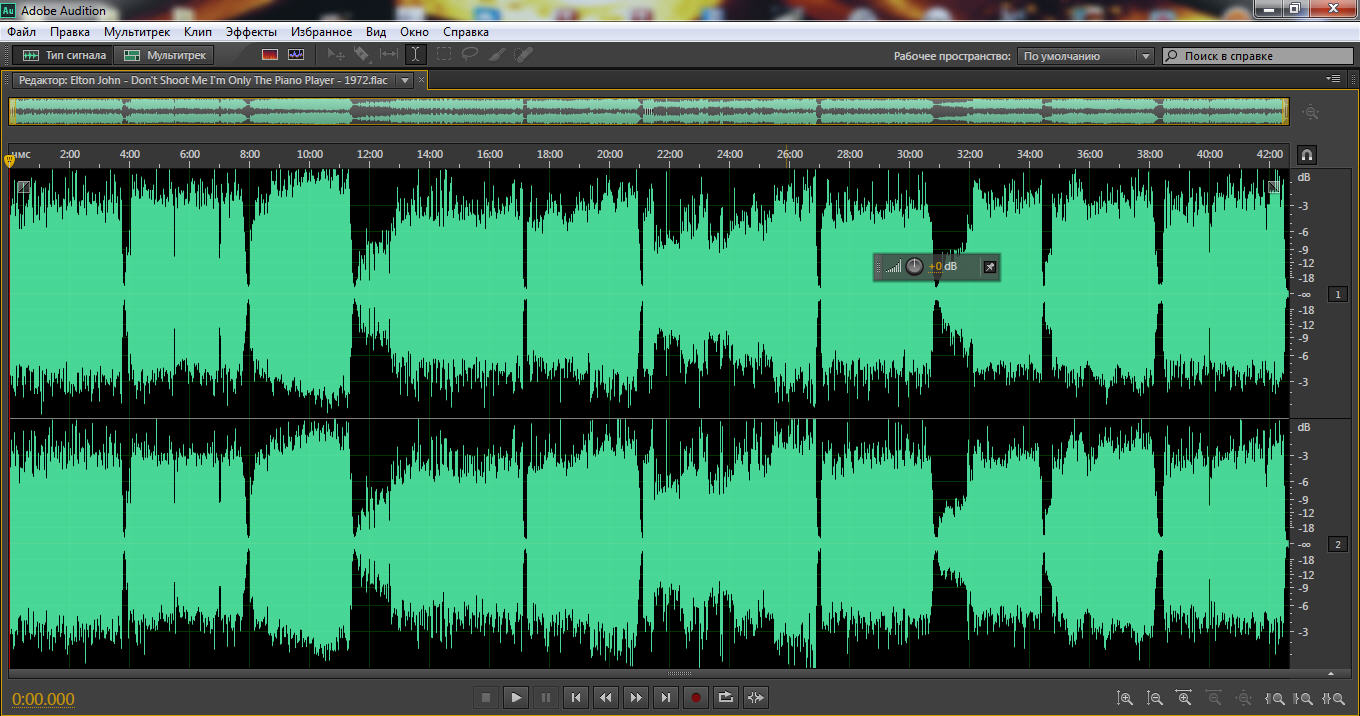Click the 0:00.000 time display
Viewport: 1360px width, 716px height.
click(x=43, y=699)
